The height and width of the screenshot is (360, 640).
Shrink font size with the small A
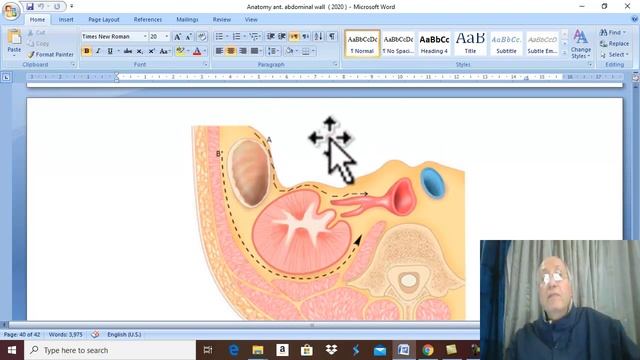[x=189, y=37]
